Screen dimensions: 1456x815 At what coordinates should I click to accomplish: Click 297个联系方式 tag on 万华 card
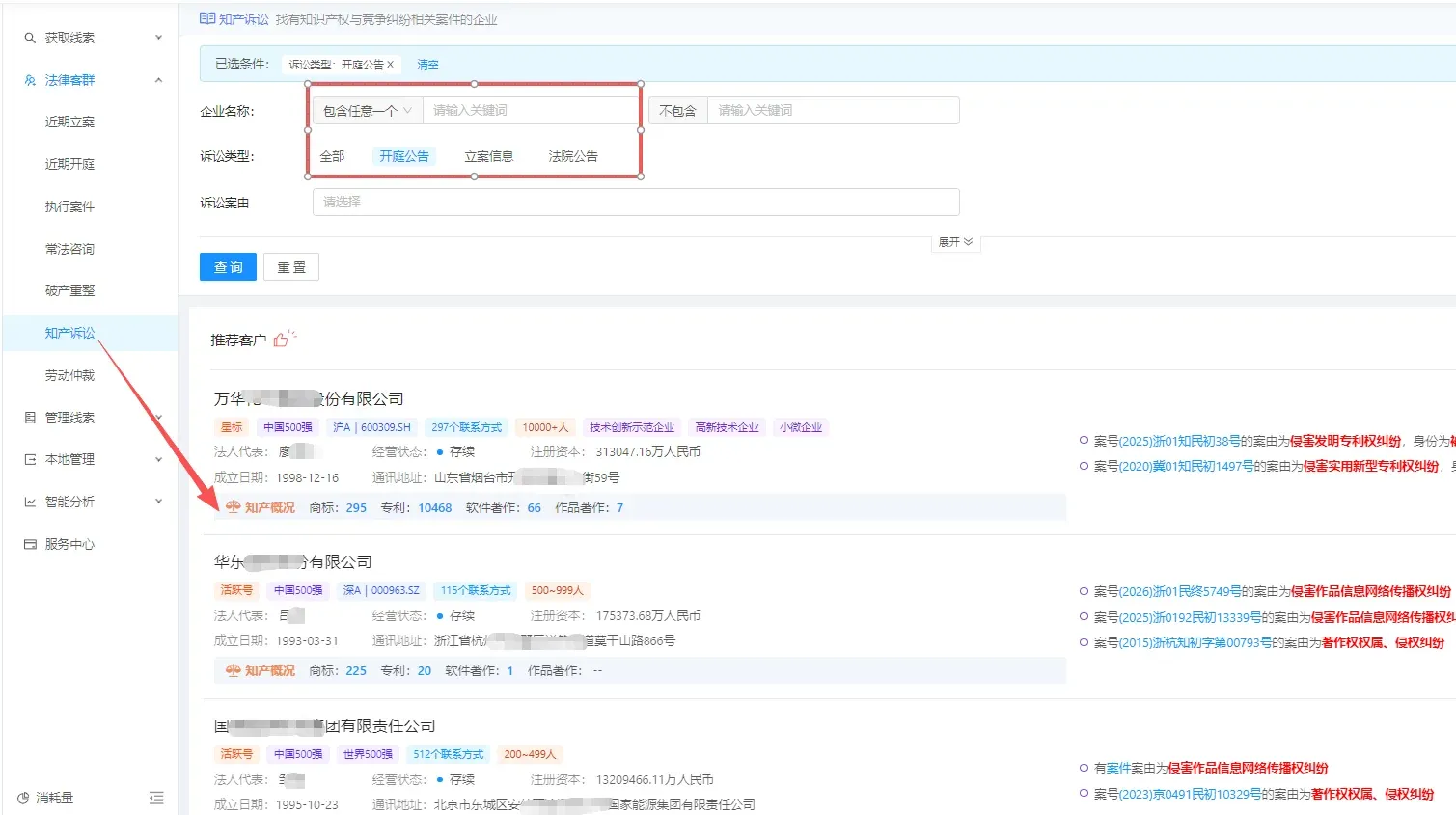point(466,427)
